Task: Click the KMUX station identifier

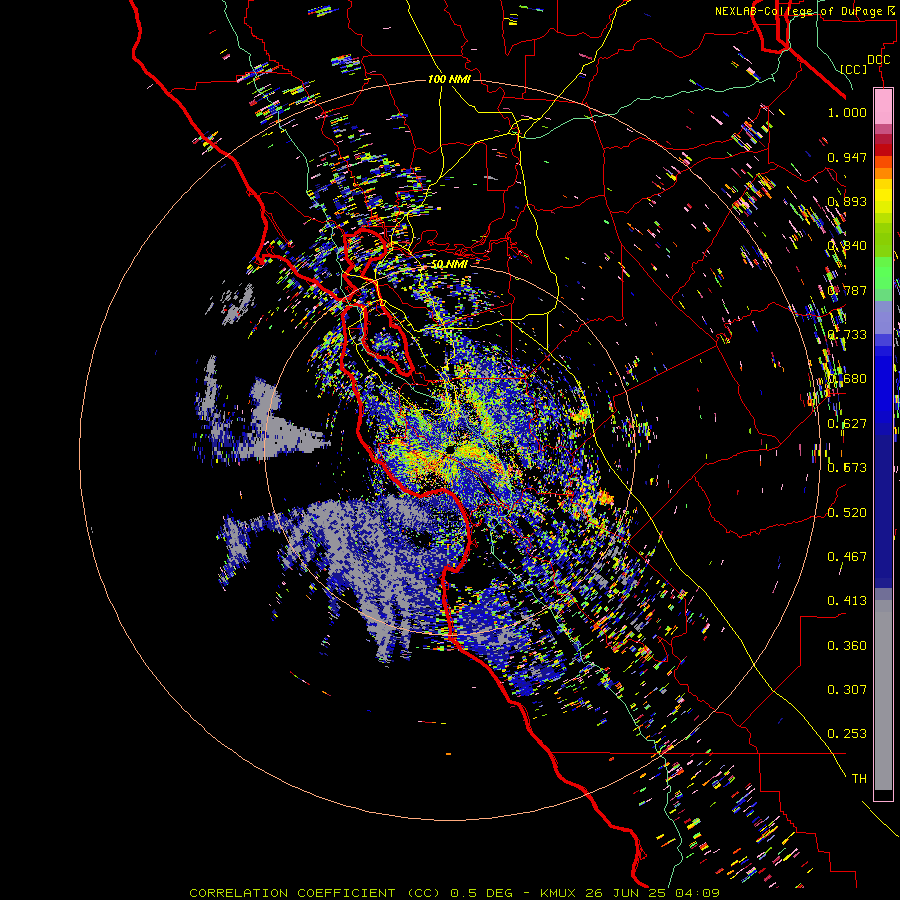Action: tap(560, 893)
